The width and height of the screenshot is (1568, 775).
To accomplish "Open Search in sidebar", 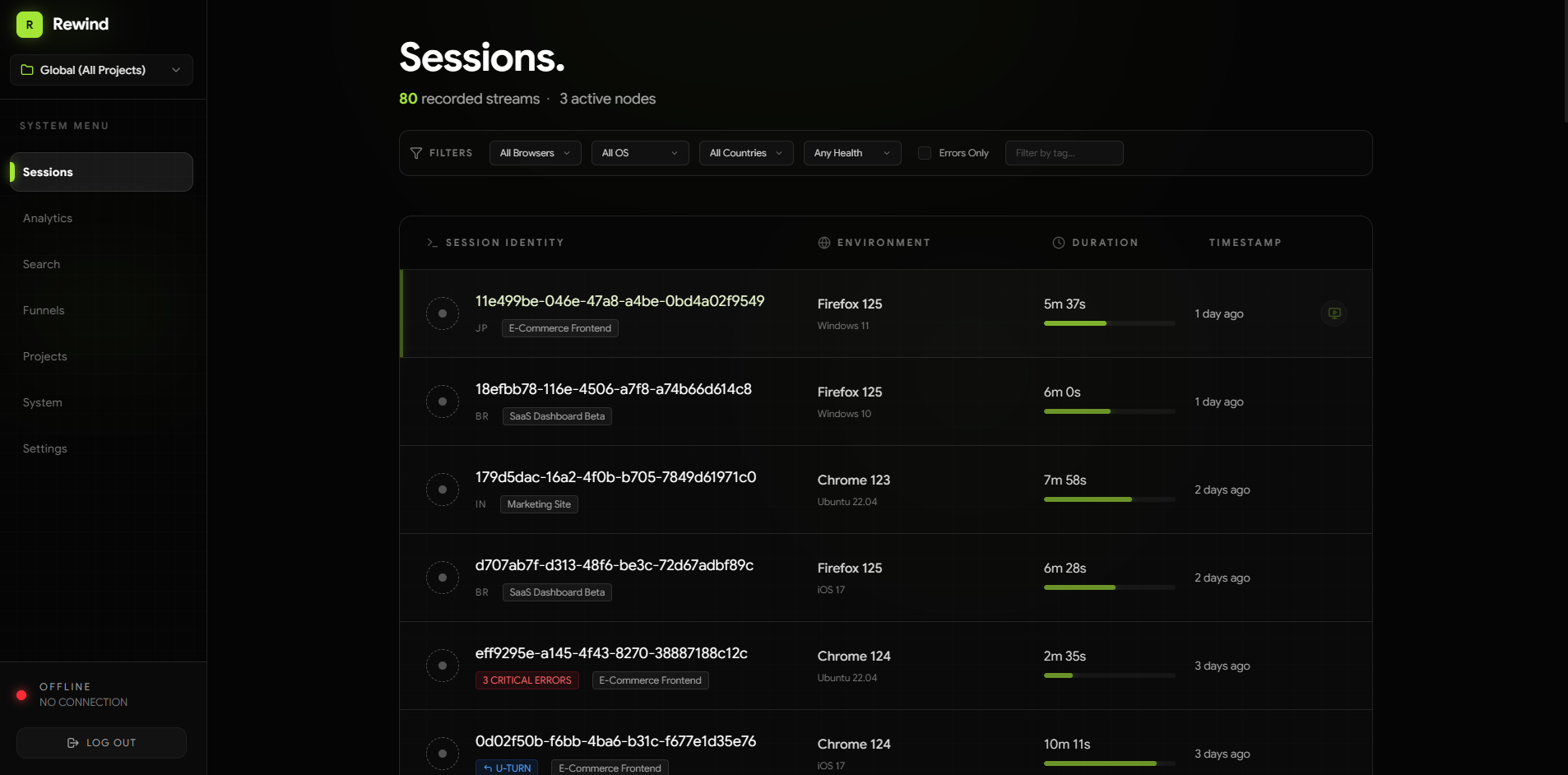I will point(41,264).
